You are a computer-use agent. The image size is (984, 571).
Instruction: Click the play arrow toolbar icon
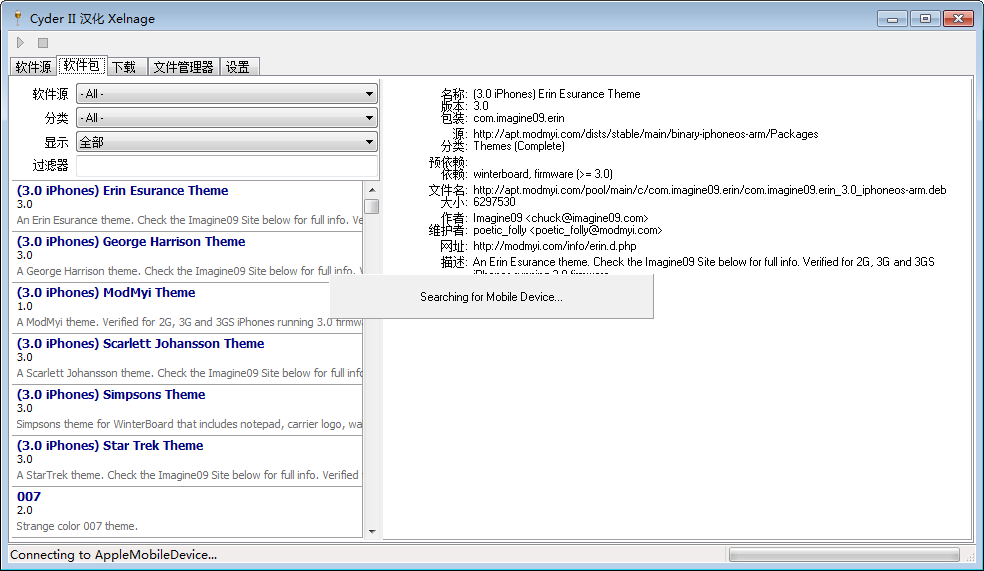20,43
